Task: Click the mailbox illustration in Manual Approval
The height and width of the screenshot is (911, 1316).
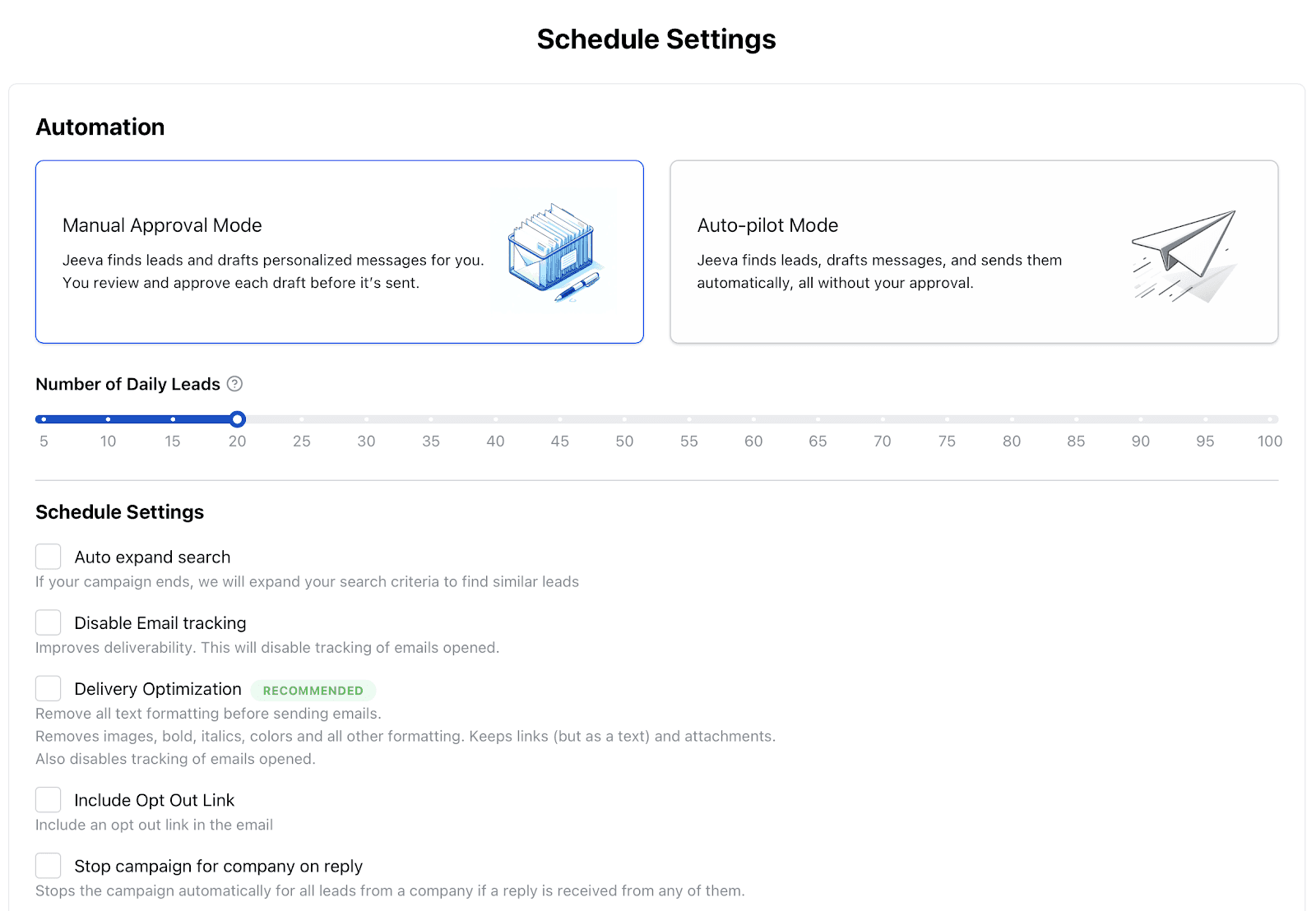Action: coord(555,252)
